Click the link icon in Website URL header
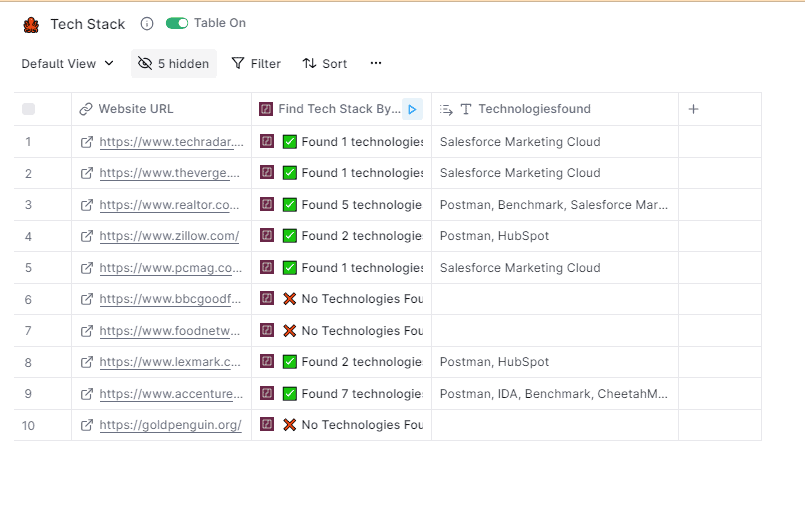Viewport: 805px width, 525px height. coord(86,109)
